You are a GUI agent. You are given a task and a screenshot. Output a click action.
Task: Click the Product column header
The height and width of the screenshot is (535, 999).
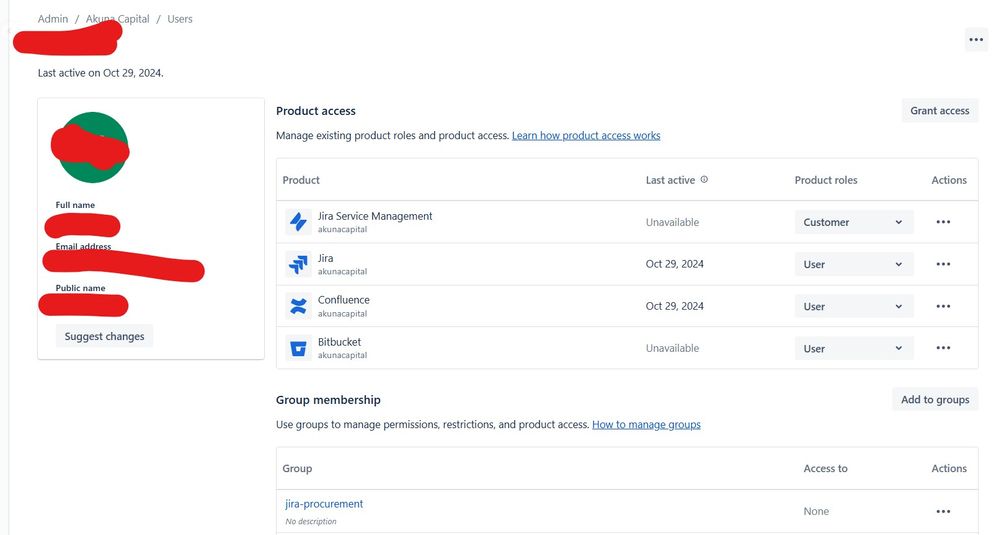(301, 180)
